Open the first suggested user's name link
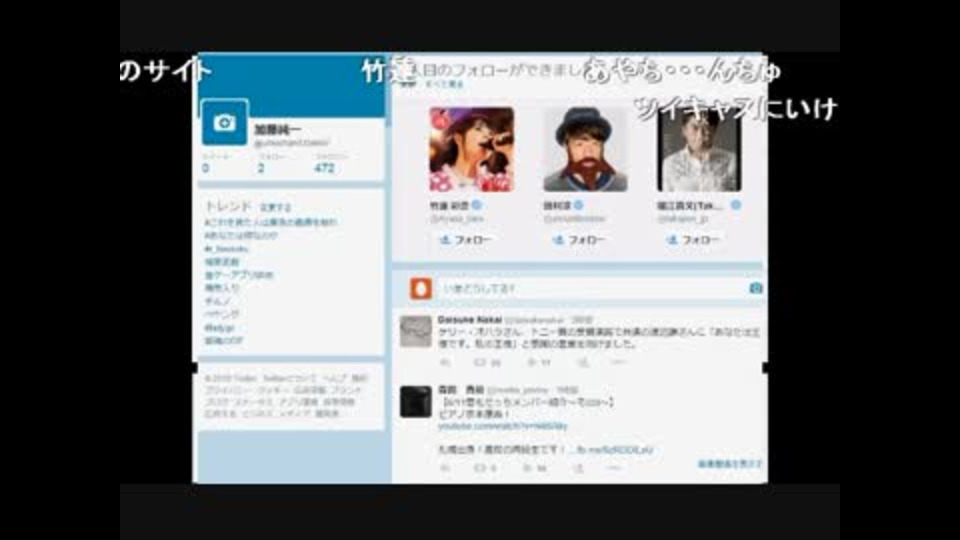960x540 pixels. (449, 206)
